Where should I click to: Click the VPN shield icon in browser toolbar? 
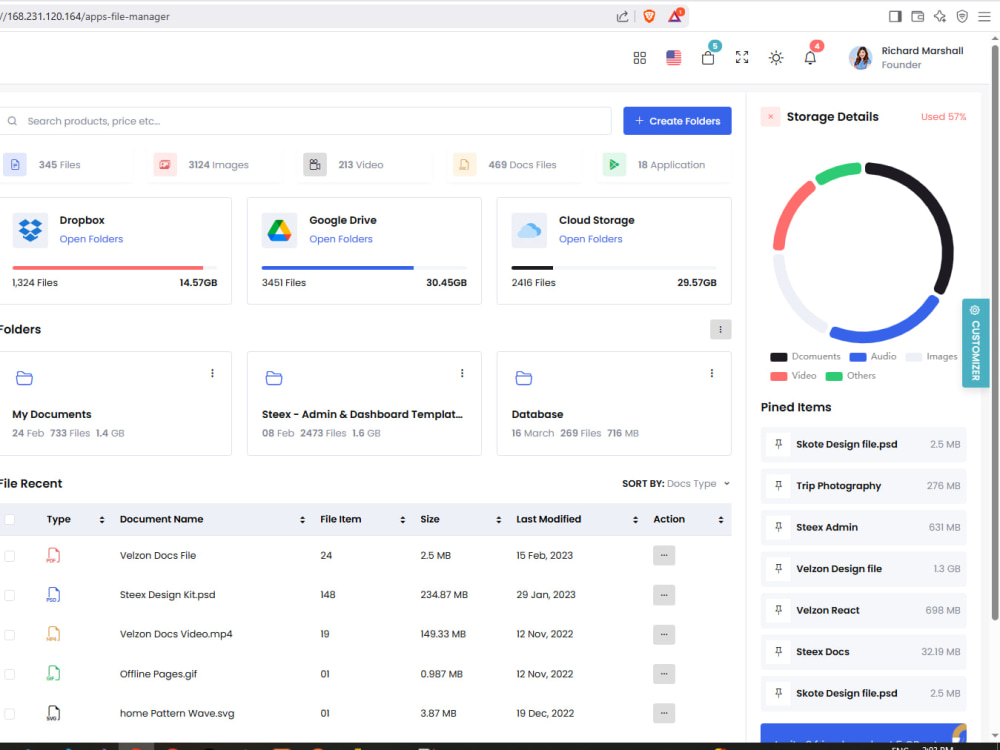click(962, 17)
